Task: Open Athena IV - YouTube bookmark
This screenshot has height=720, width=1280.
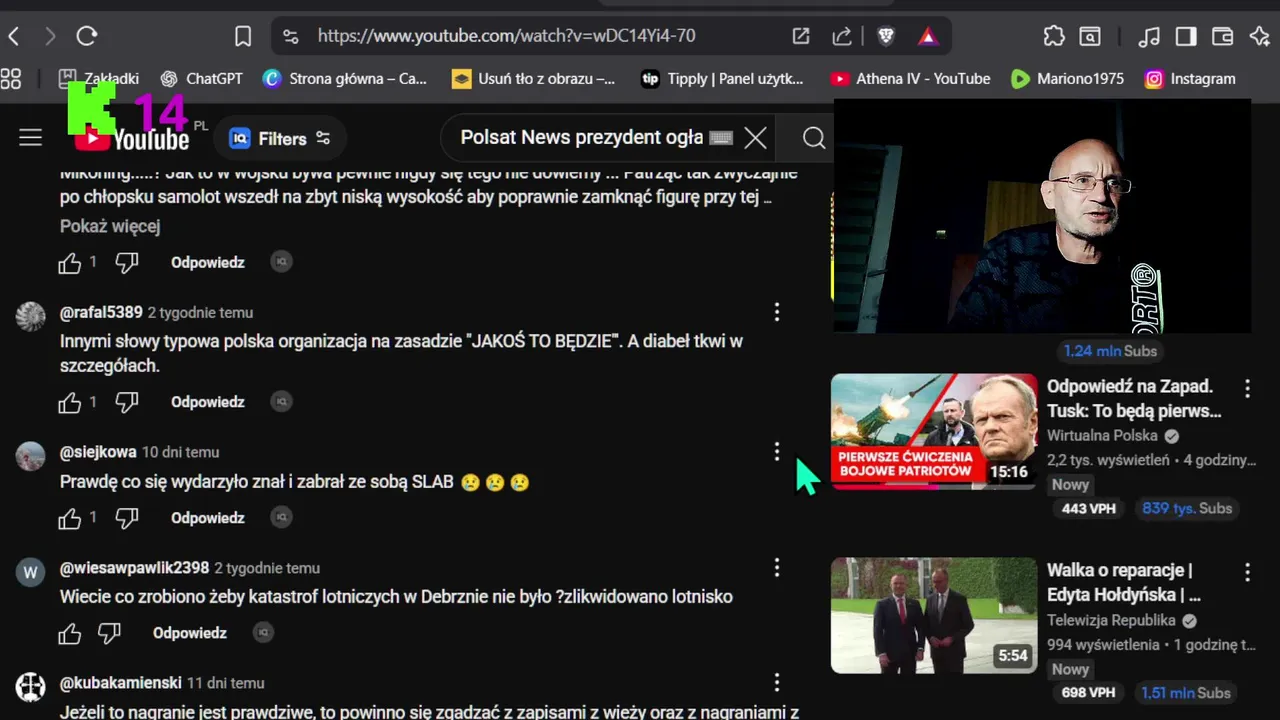Action: coord(911,78)
